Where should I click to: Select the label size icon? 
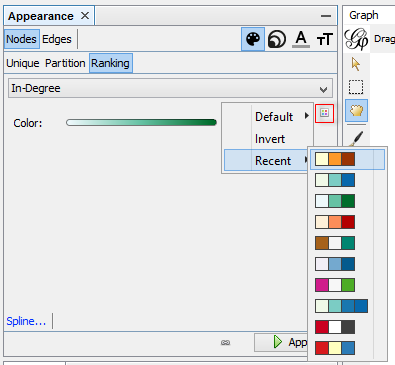point(324,39)
